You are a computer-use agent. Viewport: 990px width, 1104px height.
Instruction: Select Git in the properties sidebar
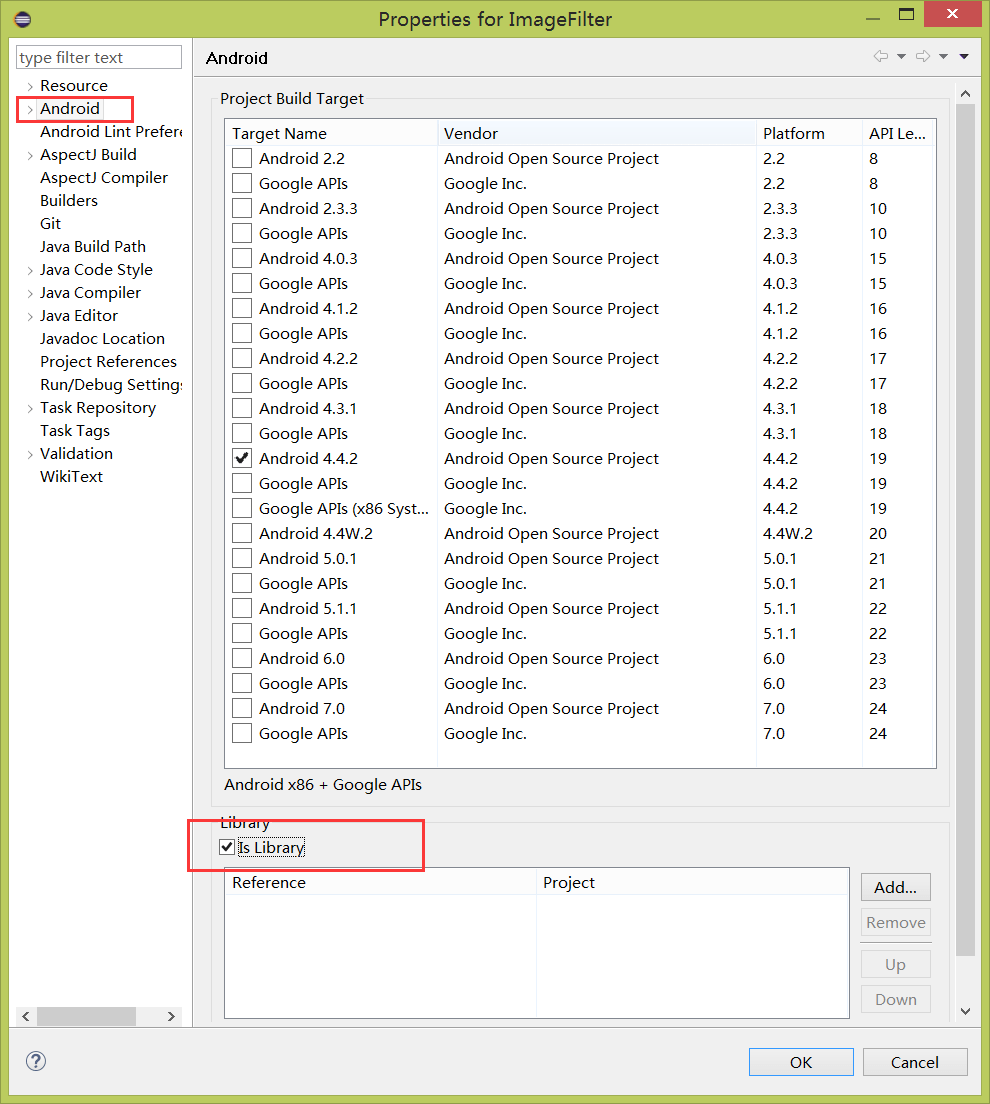pos(50,223)
